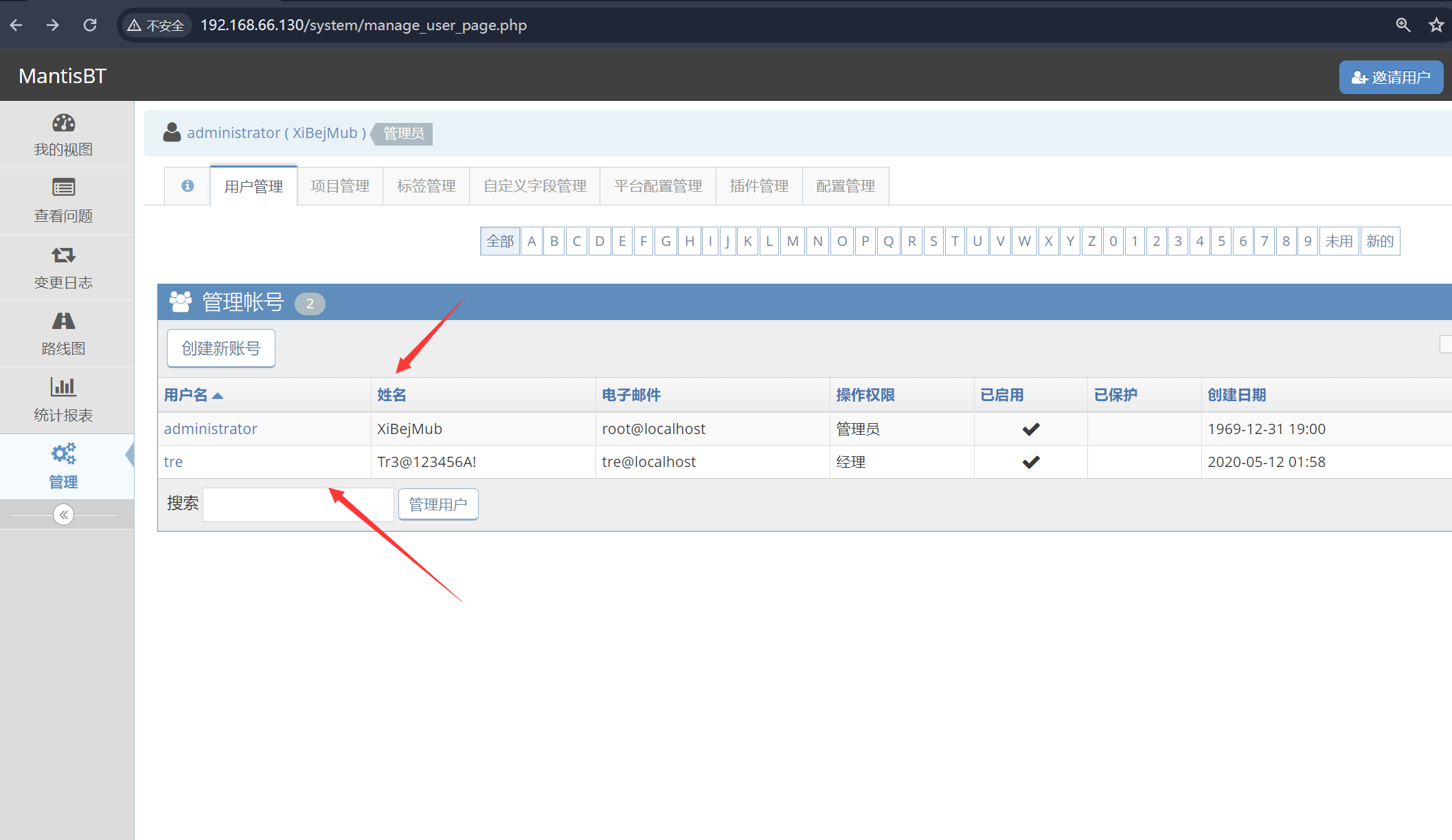1452x840 pixels.
Task: Click browser forward arrow
Action: point(53,25)
